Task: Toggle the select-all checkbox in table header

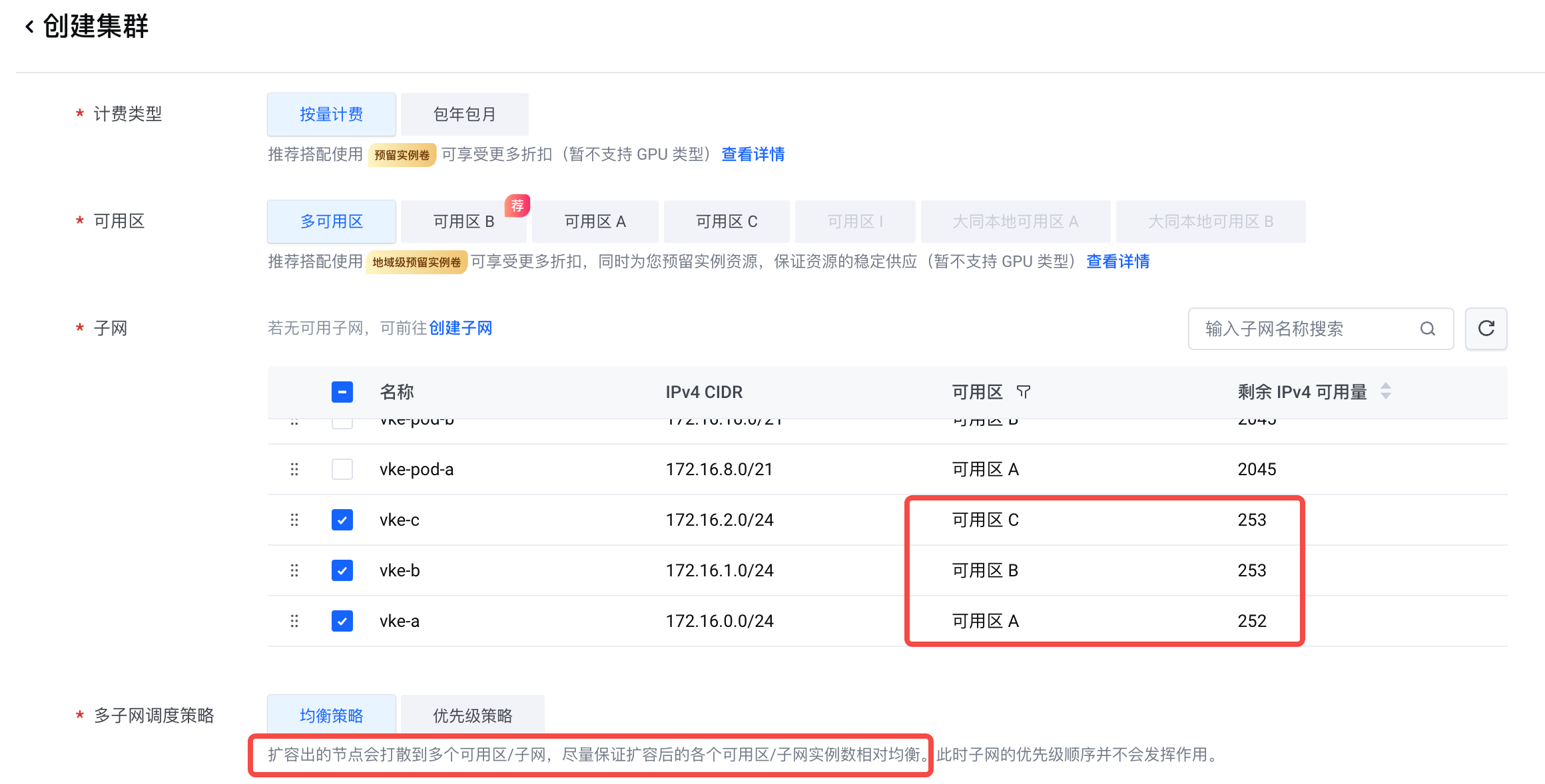Action: (342, 392)
